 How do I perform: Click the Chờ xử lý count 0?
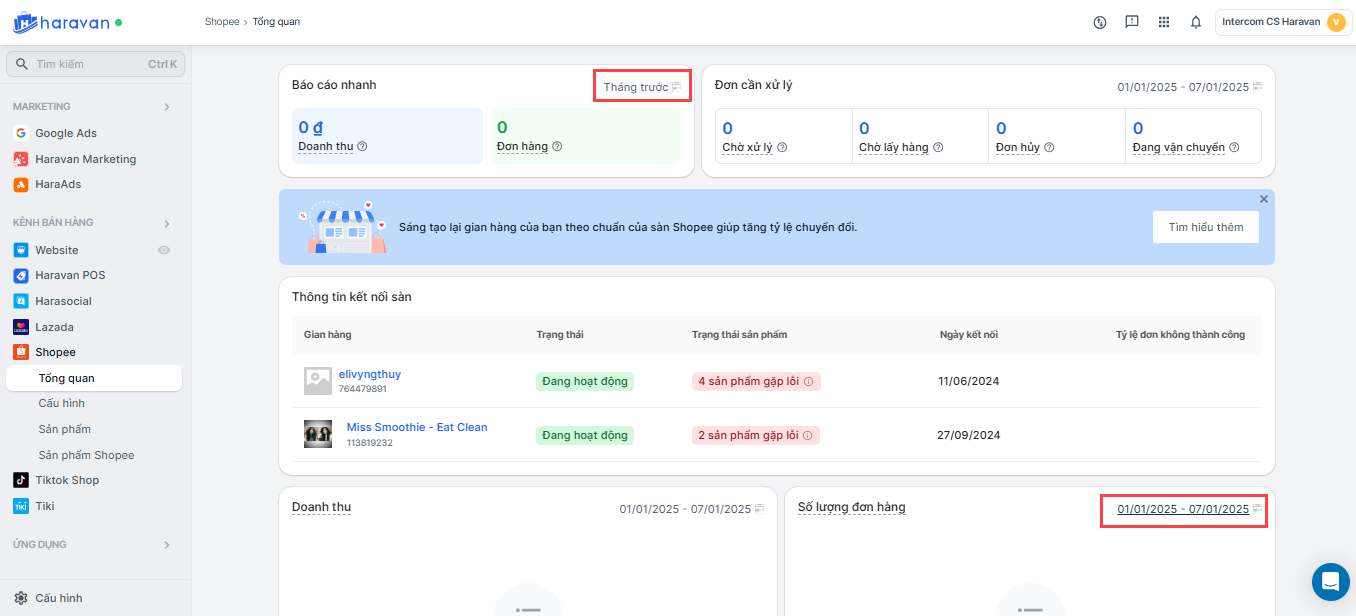pos(728,128)
